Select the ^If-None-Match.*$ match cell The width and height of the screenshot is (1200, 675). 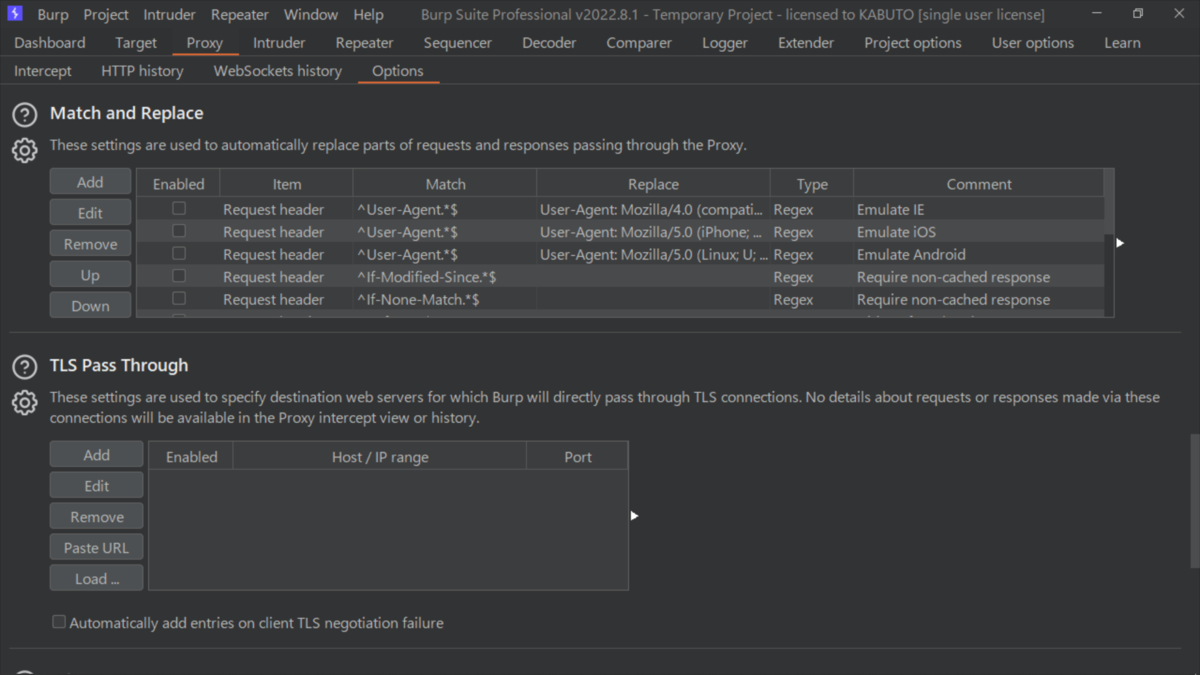[445, 299]
